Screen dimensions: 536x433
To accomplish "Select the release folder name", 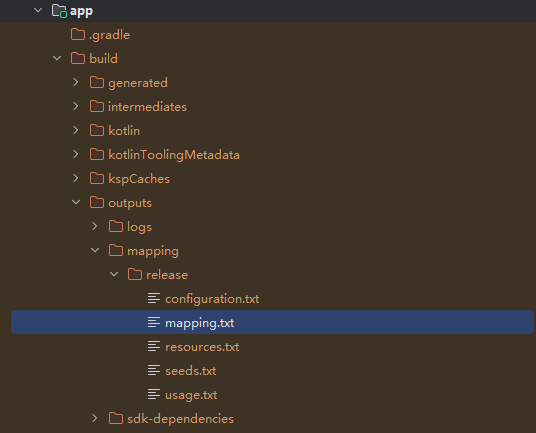I will coord(167,275).
